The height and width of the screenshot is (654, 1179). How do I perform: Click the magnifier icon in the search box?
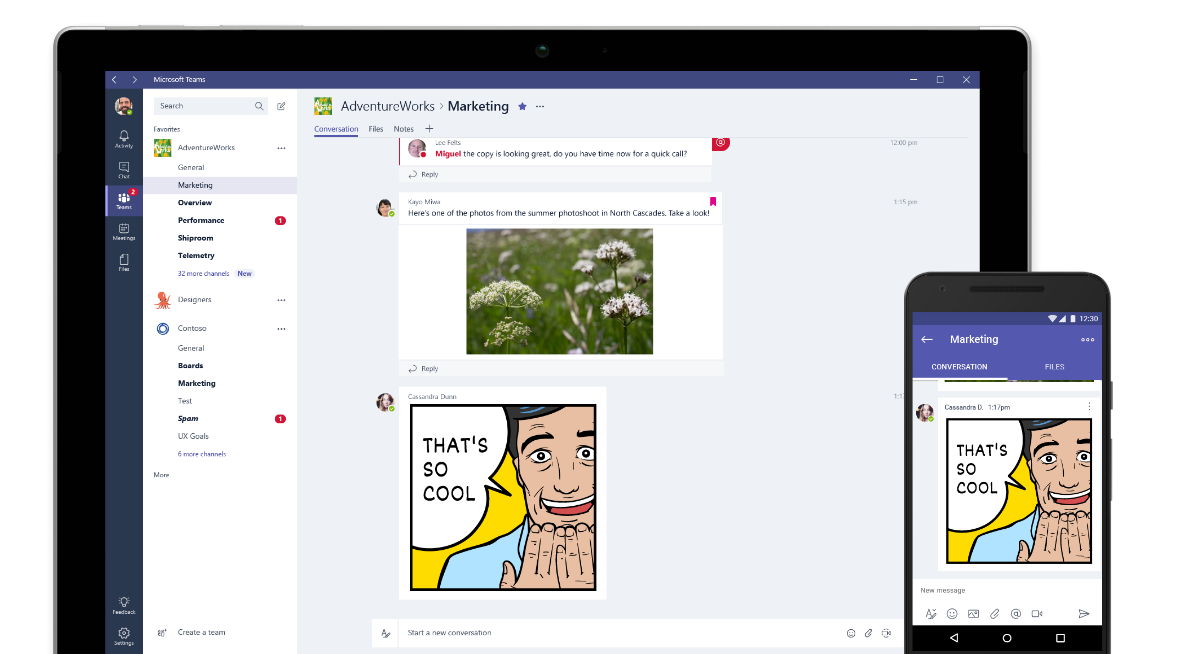[259, 106]
